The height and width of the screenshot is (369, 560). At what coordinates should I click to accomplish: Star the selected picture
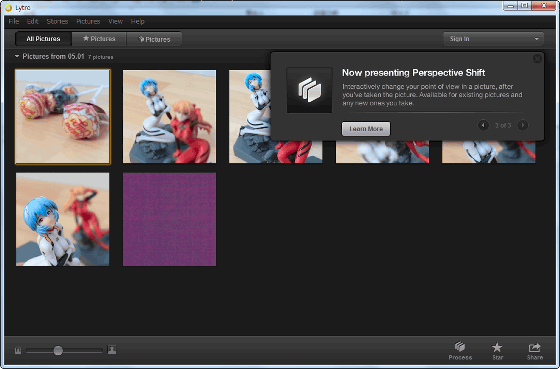tap(497, 351)
